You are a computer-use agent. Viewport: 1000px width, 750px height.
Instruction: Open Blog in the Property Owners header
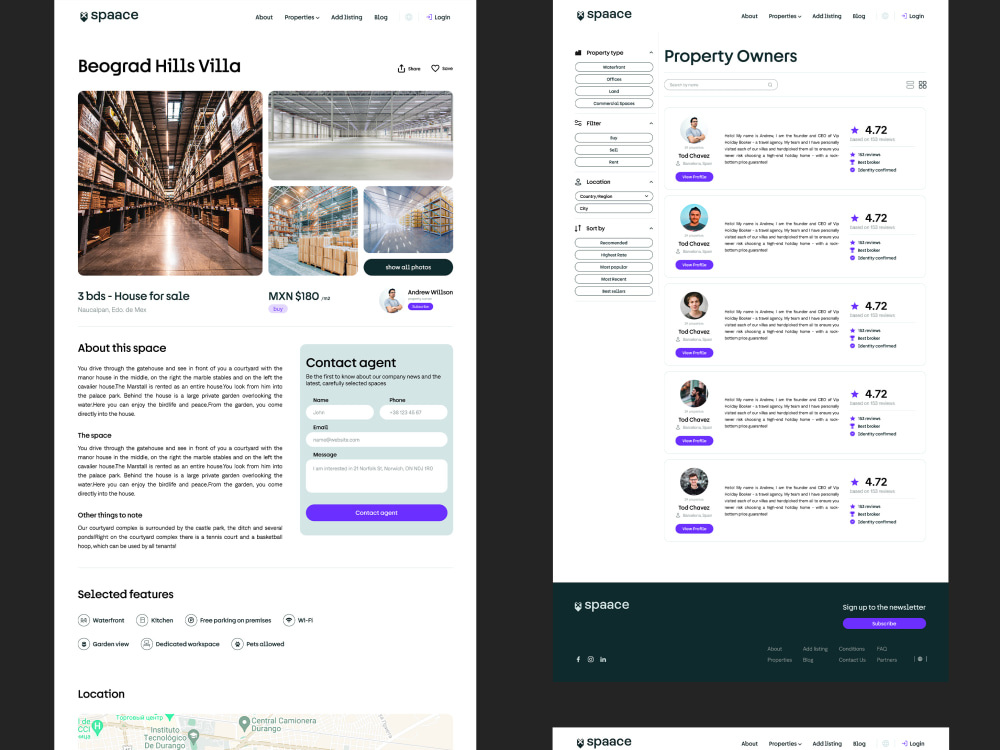click(859, 16)
